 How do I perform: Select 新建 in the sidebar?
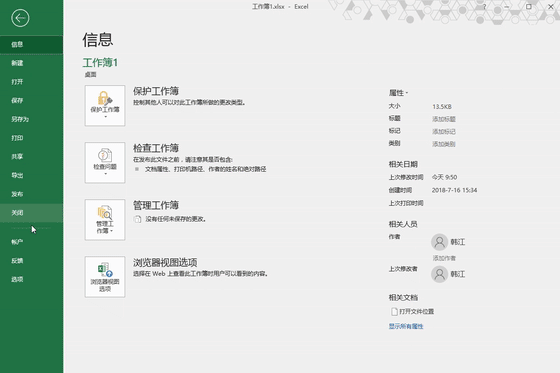pyautogui.click(x=31, y=63)
